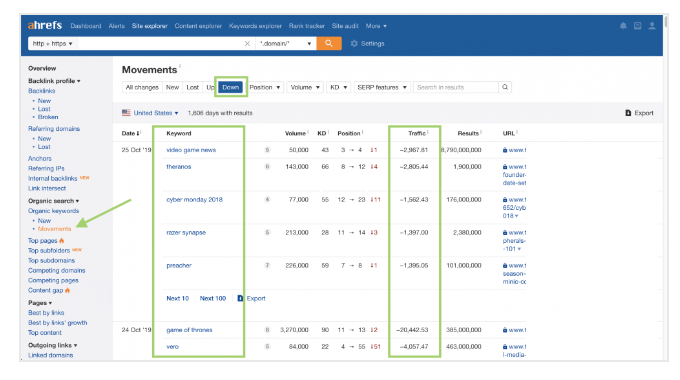This screenshot has height=380, width=680.
Task: Sort by the Traffic column header
Action: 417,134
